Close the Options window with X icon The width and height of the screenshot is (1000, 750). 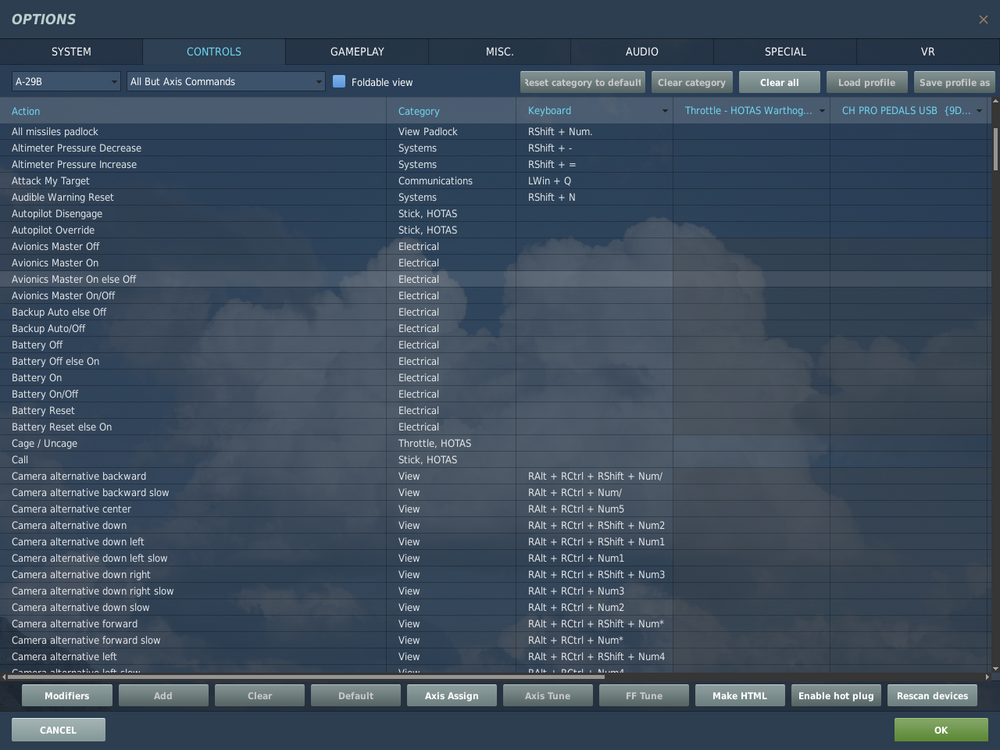pos(983,20)
